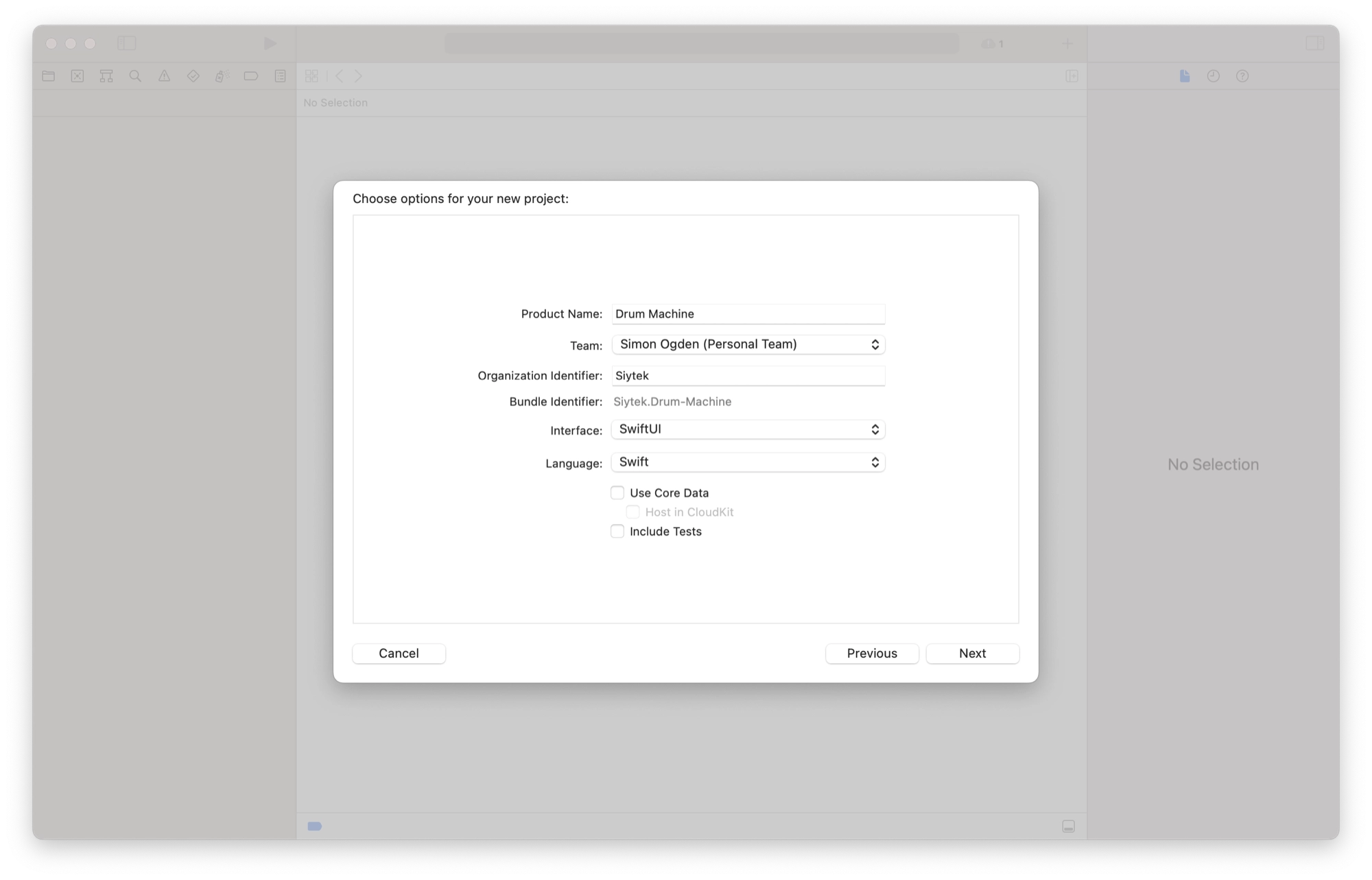Open the Language Swift dropdown
Screen dimensions: 1372x880
coord(748,462)
